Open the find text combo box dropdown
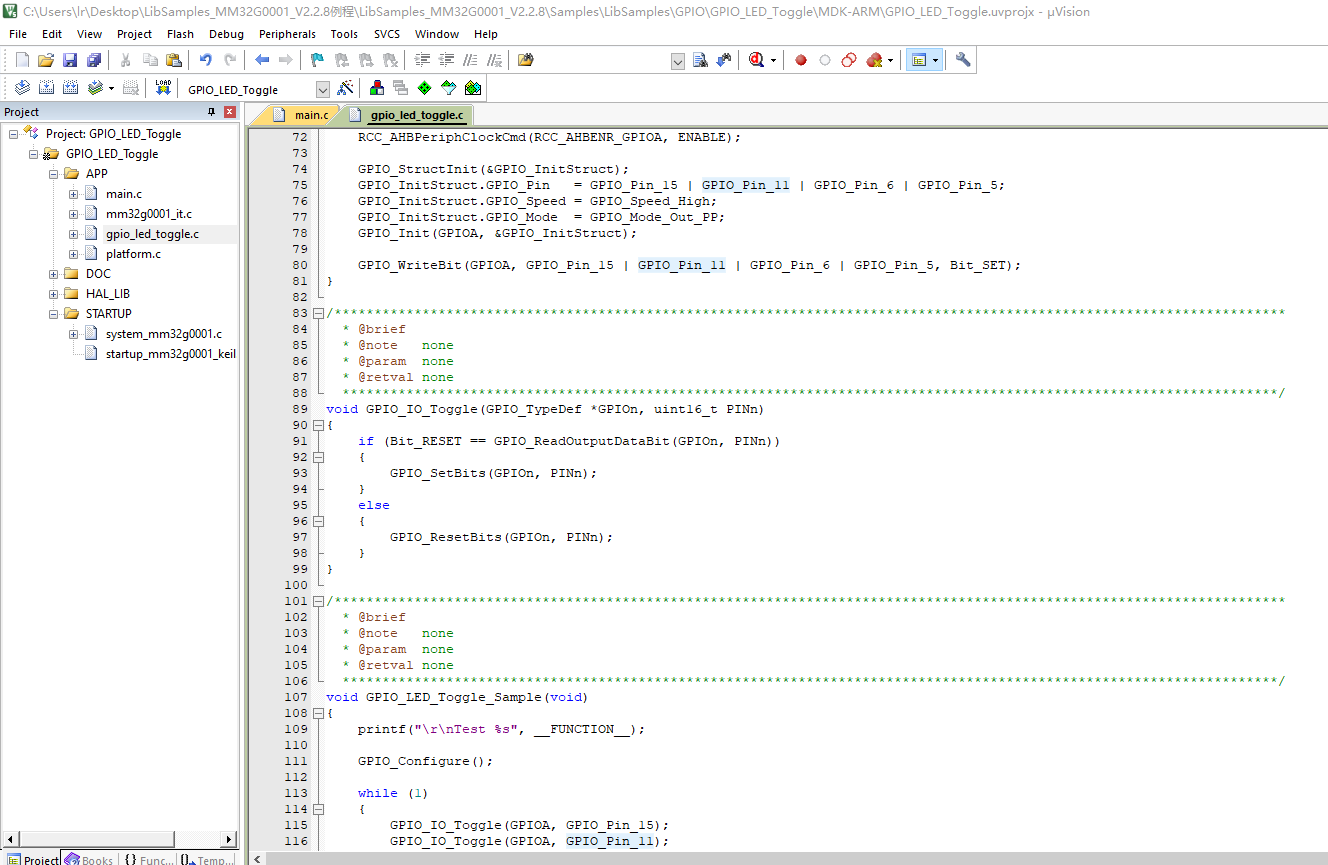The image size is (1328, 865). [678, 61]
